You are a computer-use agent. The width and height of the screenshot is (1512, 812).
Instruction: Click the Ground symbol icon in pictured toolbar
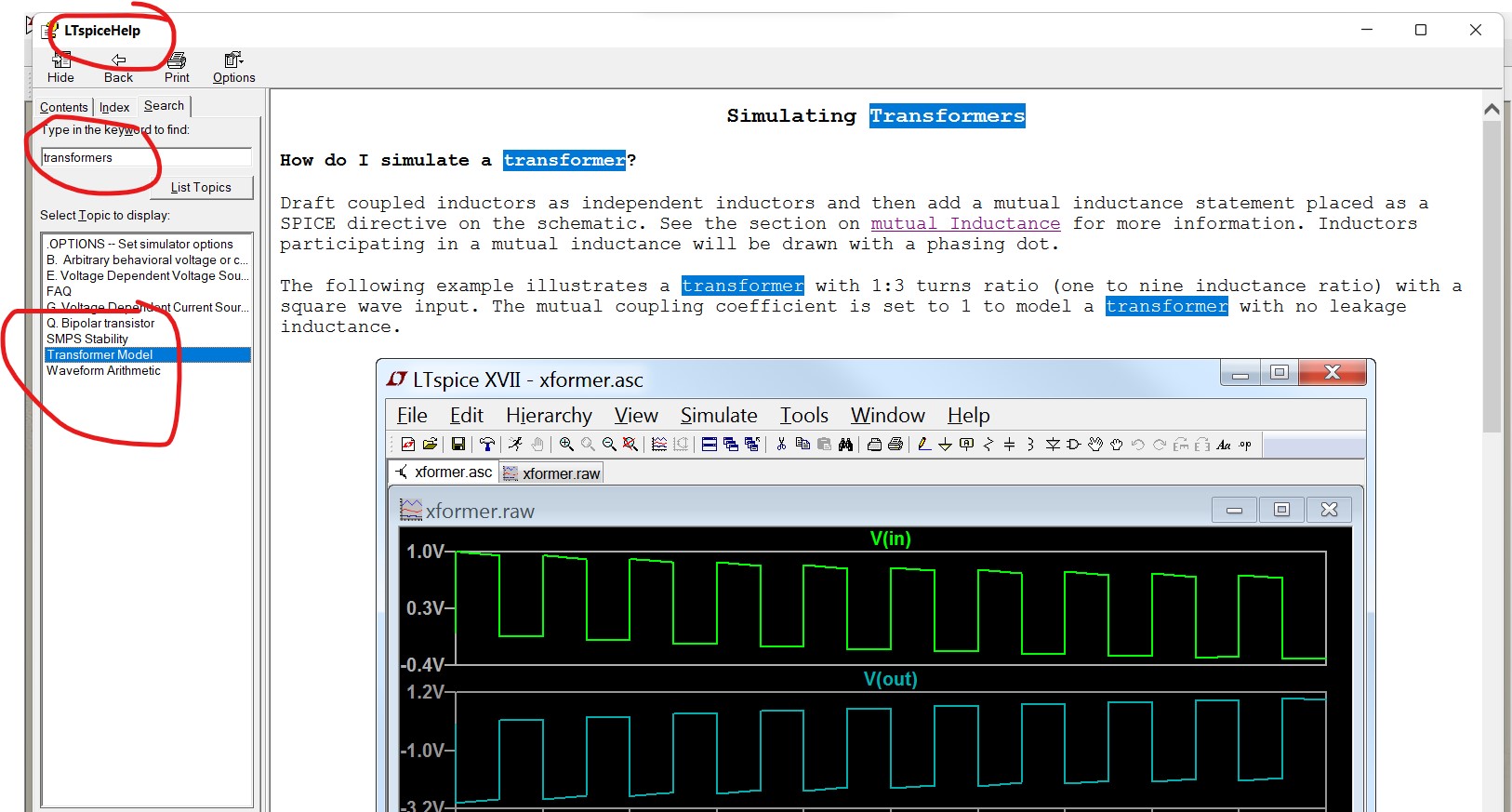click(x=945, y=445)
